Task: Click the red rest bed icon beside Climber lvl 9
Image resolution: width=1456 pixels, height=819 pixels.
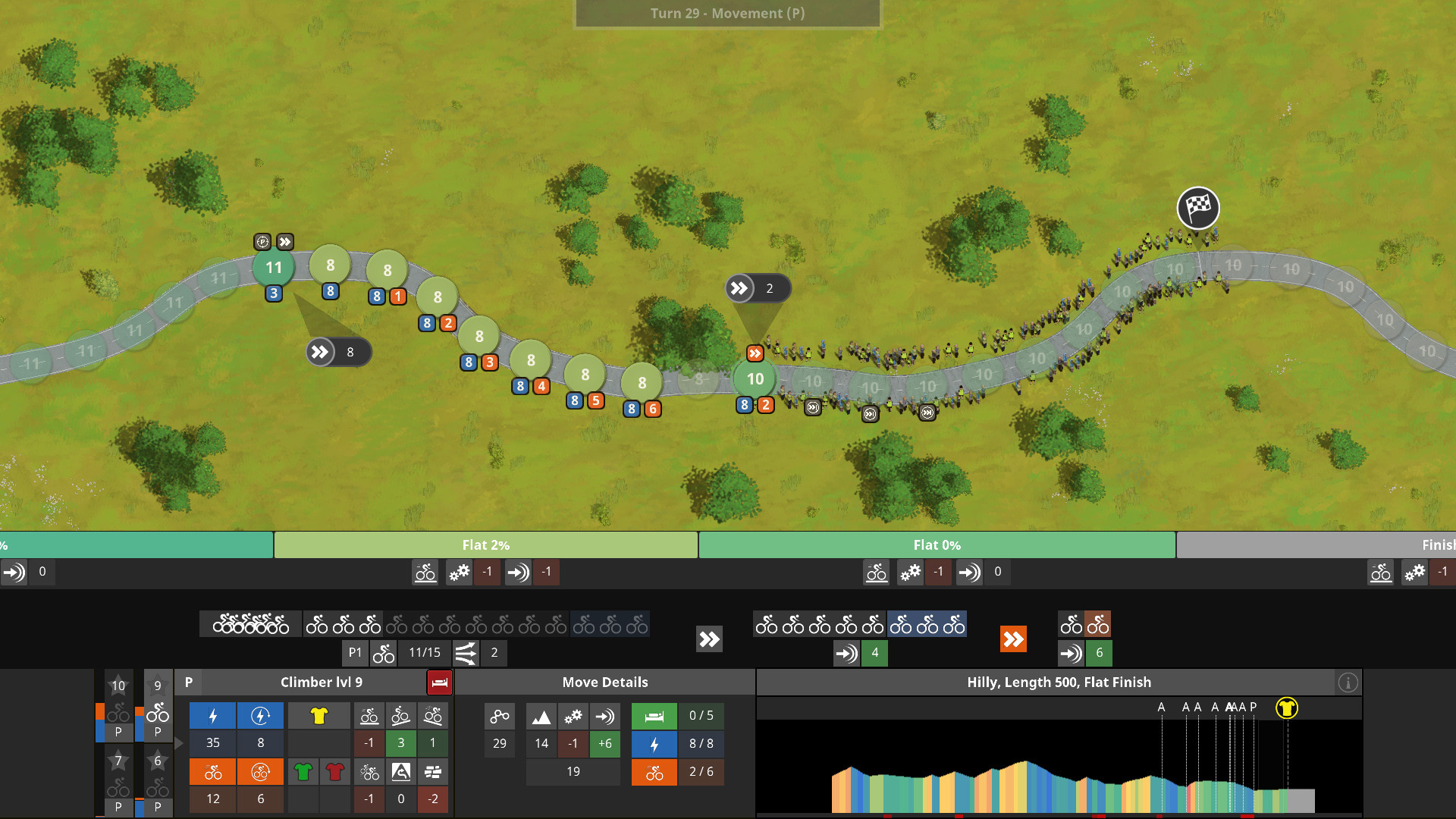Action: coord(438,682)
